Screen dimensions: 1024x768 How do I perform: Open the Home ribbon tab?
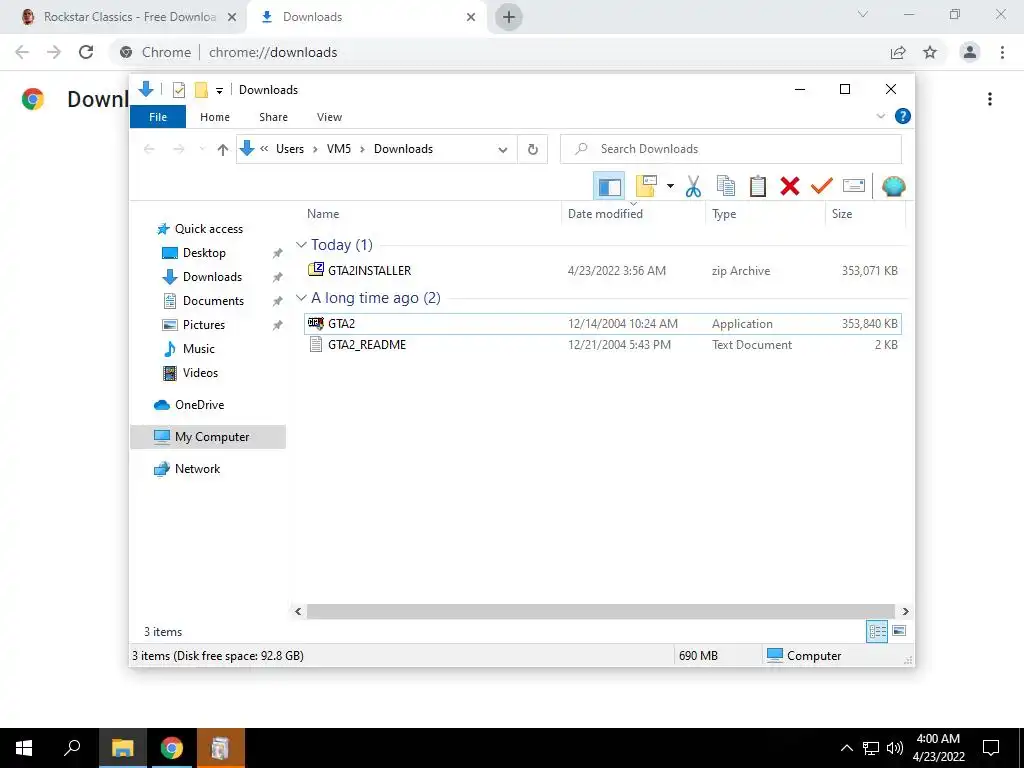tap(215, 117)
